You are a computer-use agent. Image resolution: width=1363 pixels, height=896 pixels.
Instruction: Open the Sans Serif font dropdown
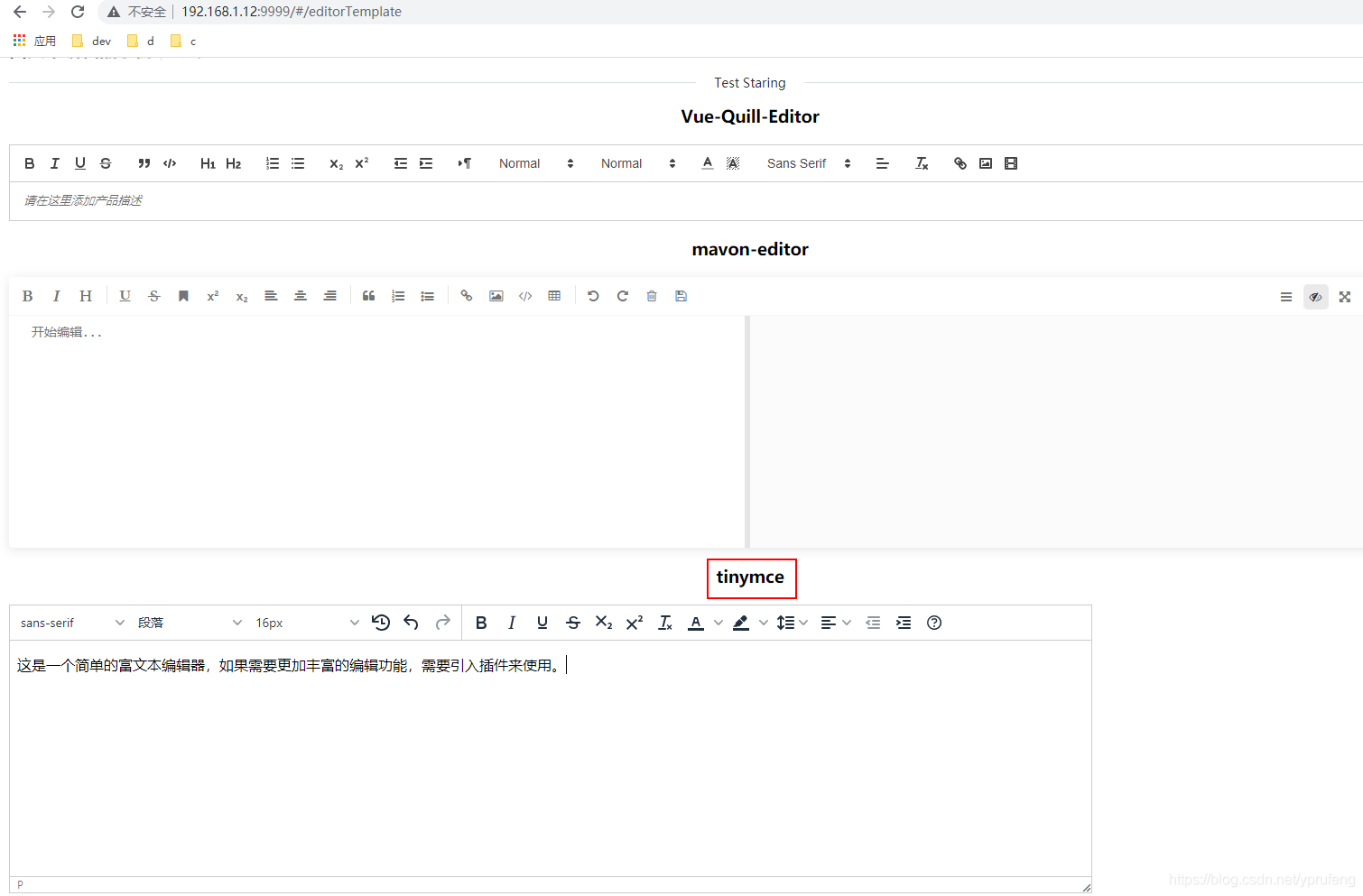(809, 163)
